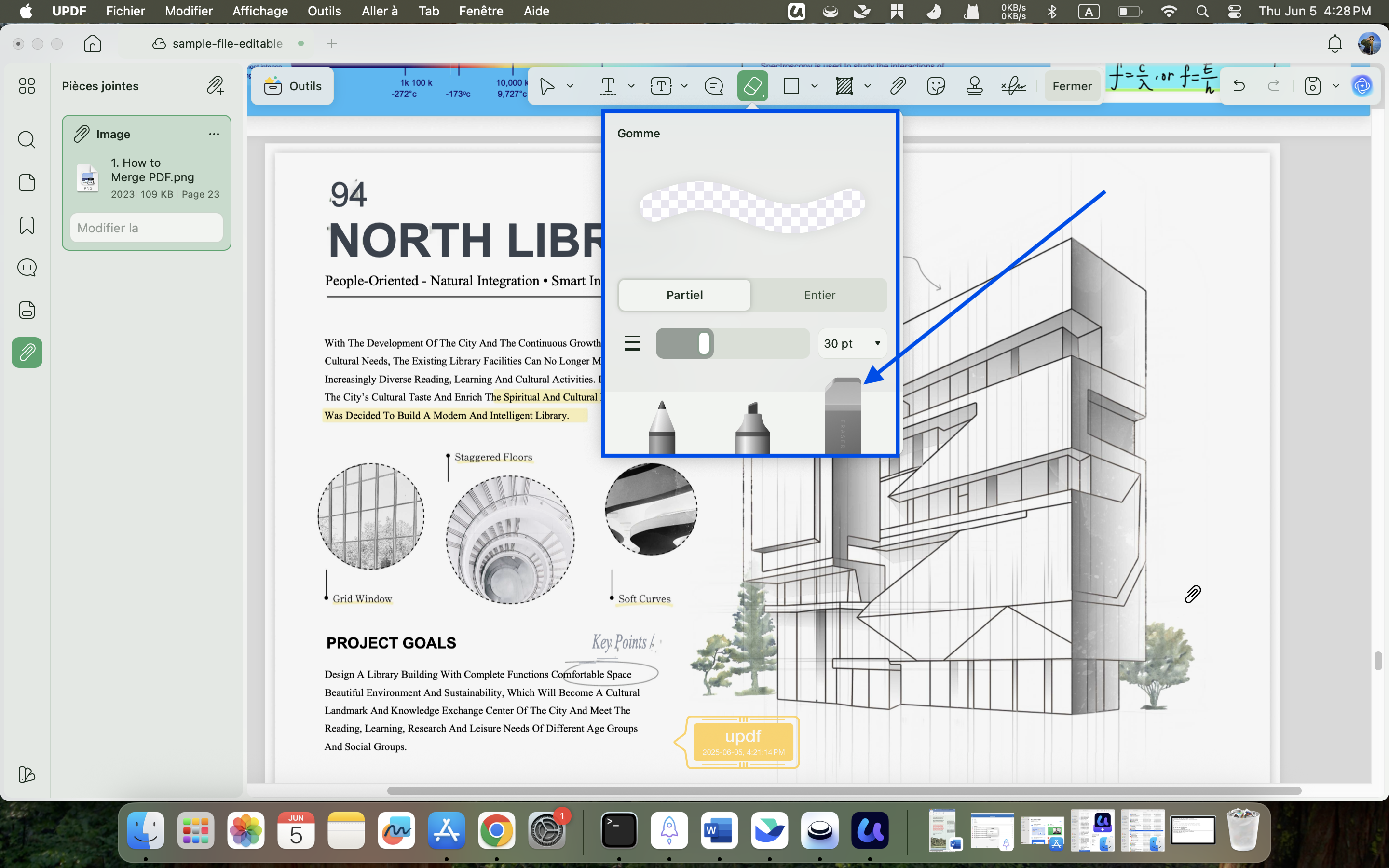This screenshot has height=868, width=1389.
Task: Switch eraser mode to Entier
Action: coord(819,295)
